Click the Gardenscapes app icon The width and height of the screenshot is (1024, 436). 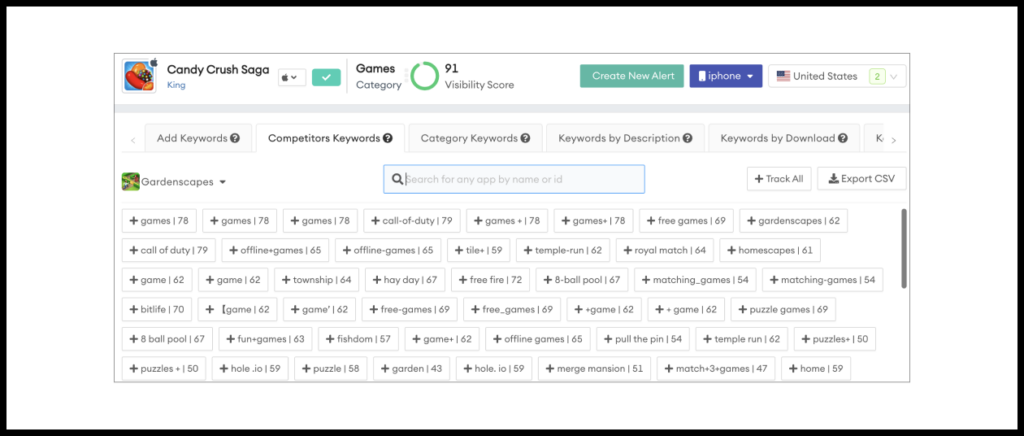tap(130, 181)
